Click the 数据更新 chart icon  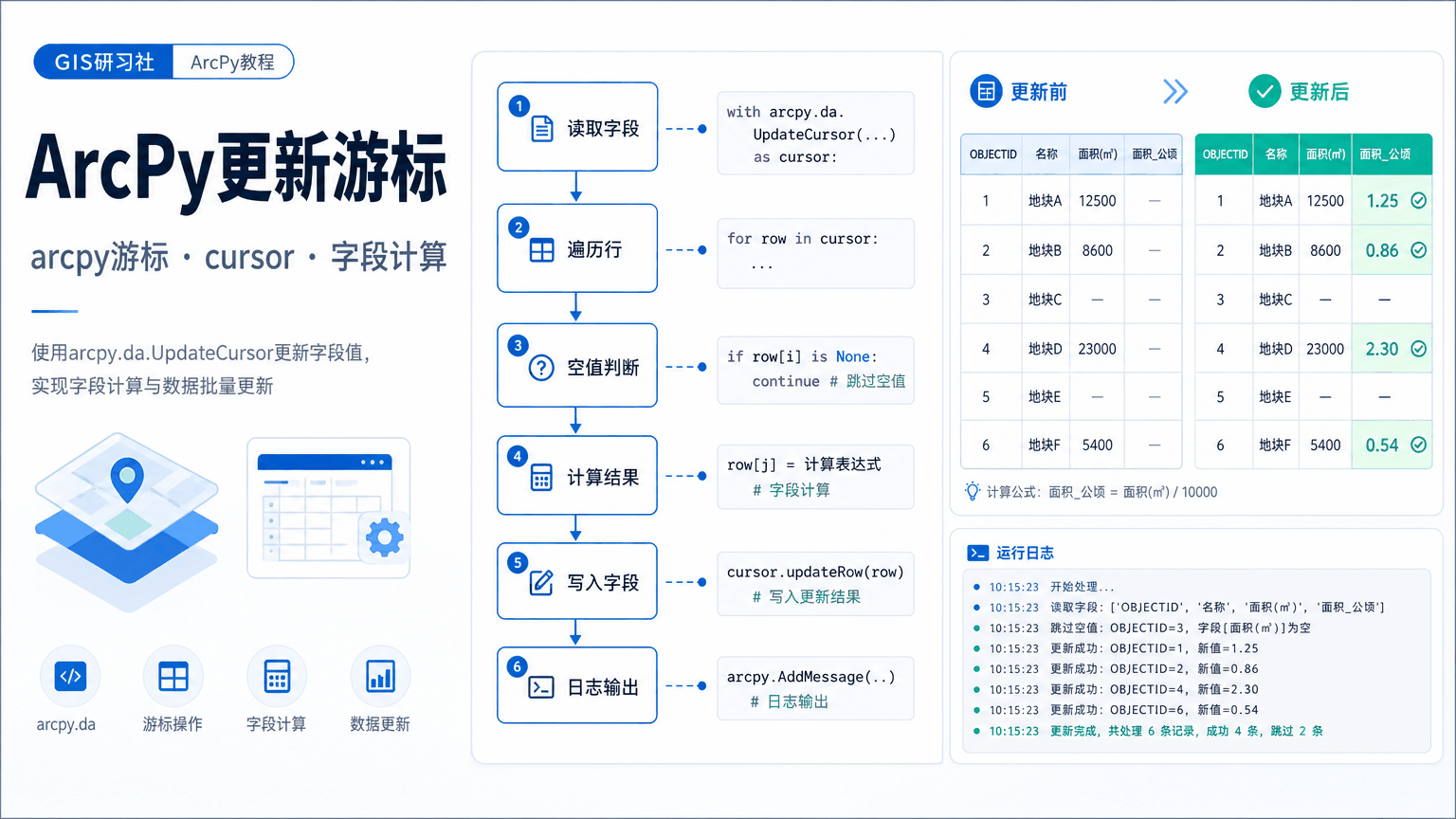(x=380, y=677)
